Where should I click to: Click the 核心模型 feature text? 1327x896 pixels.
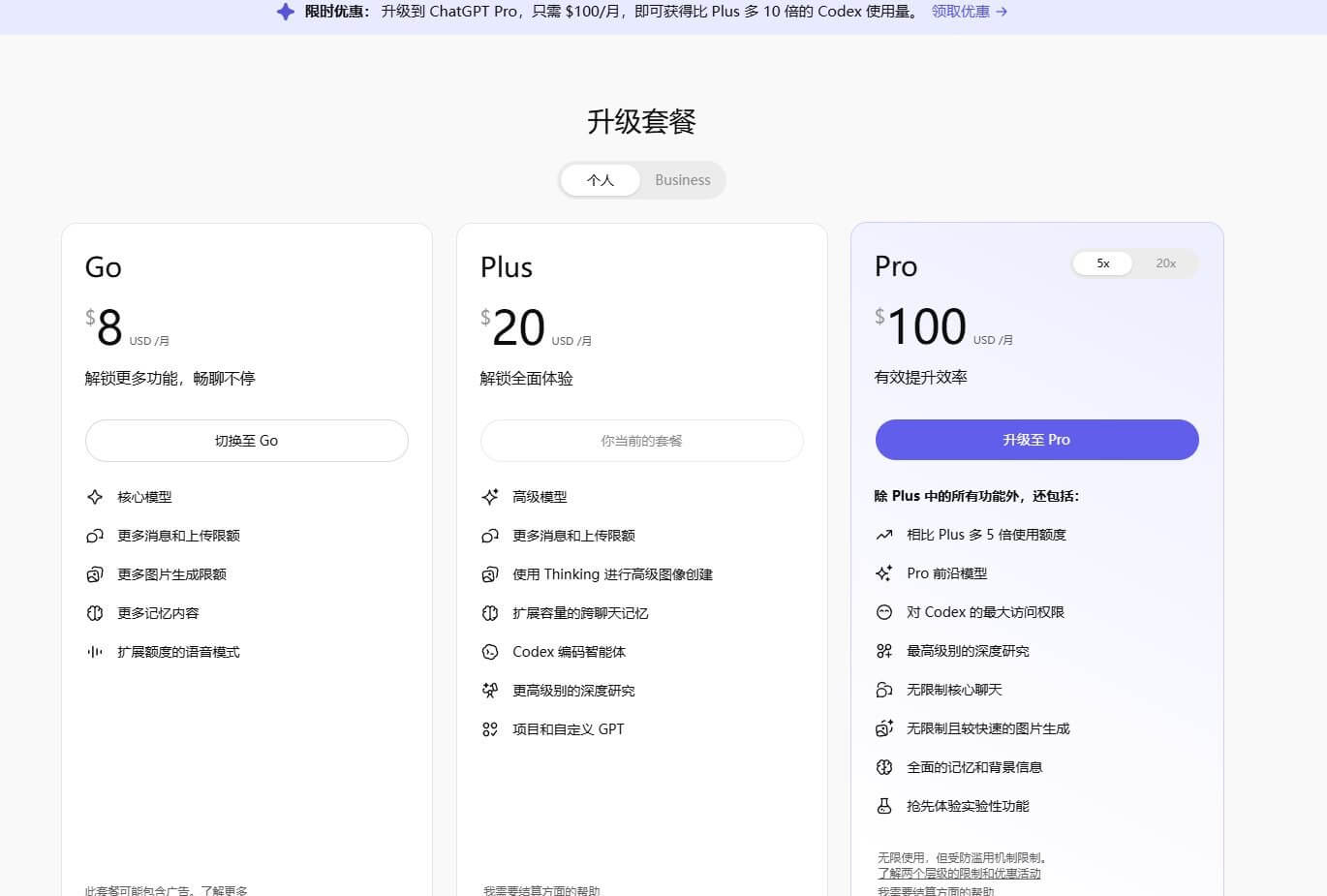[145, 497]
